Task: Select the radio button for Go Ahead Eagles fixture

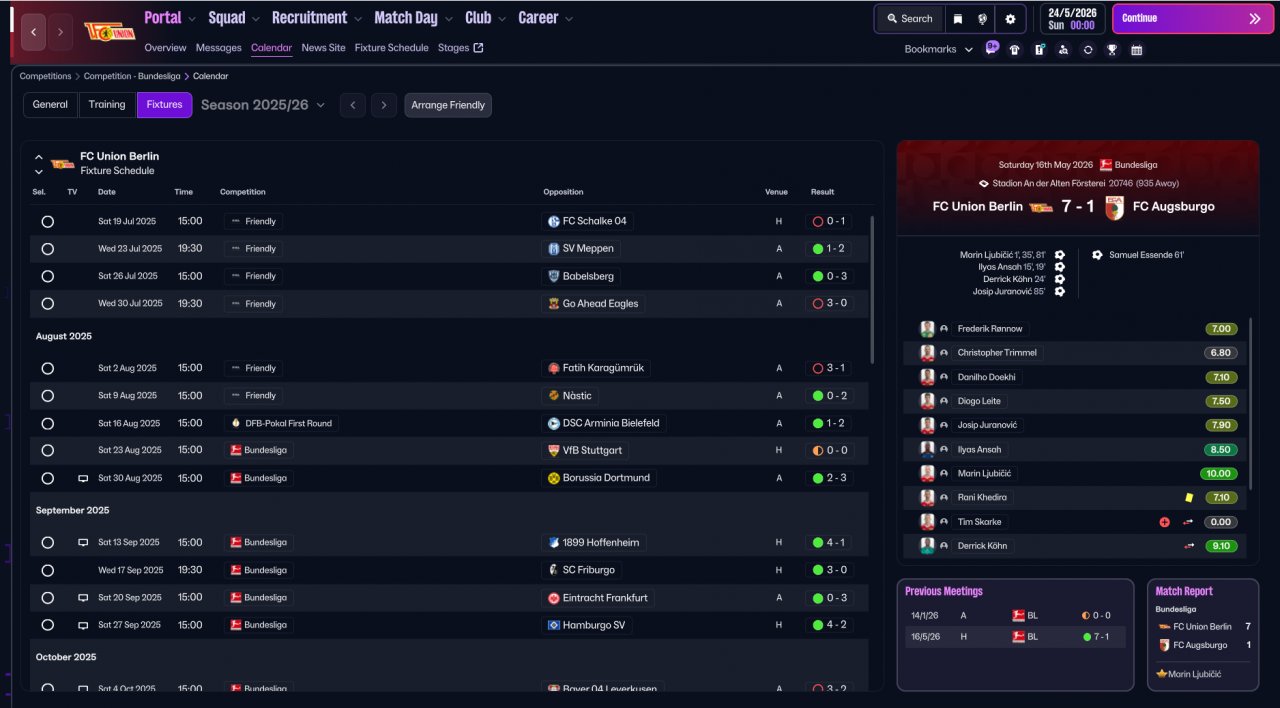Action: point(47,304)
